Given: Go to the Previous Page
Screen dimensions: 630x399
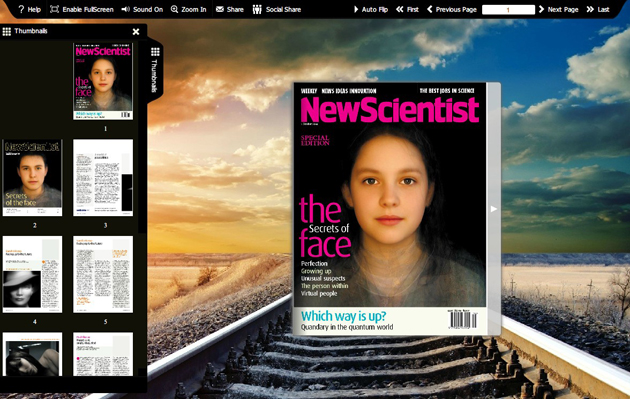Looking at the screenshot, I should click(452, 9).
